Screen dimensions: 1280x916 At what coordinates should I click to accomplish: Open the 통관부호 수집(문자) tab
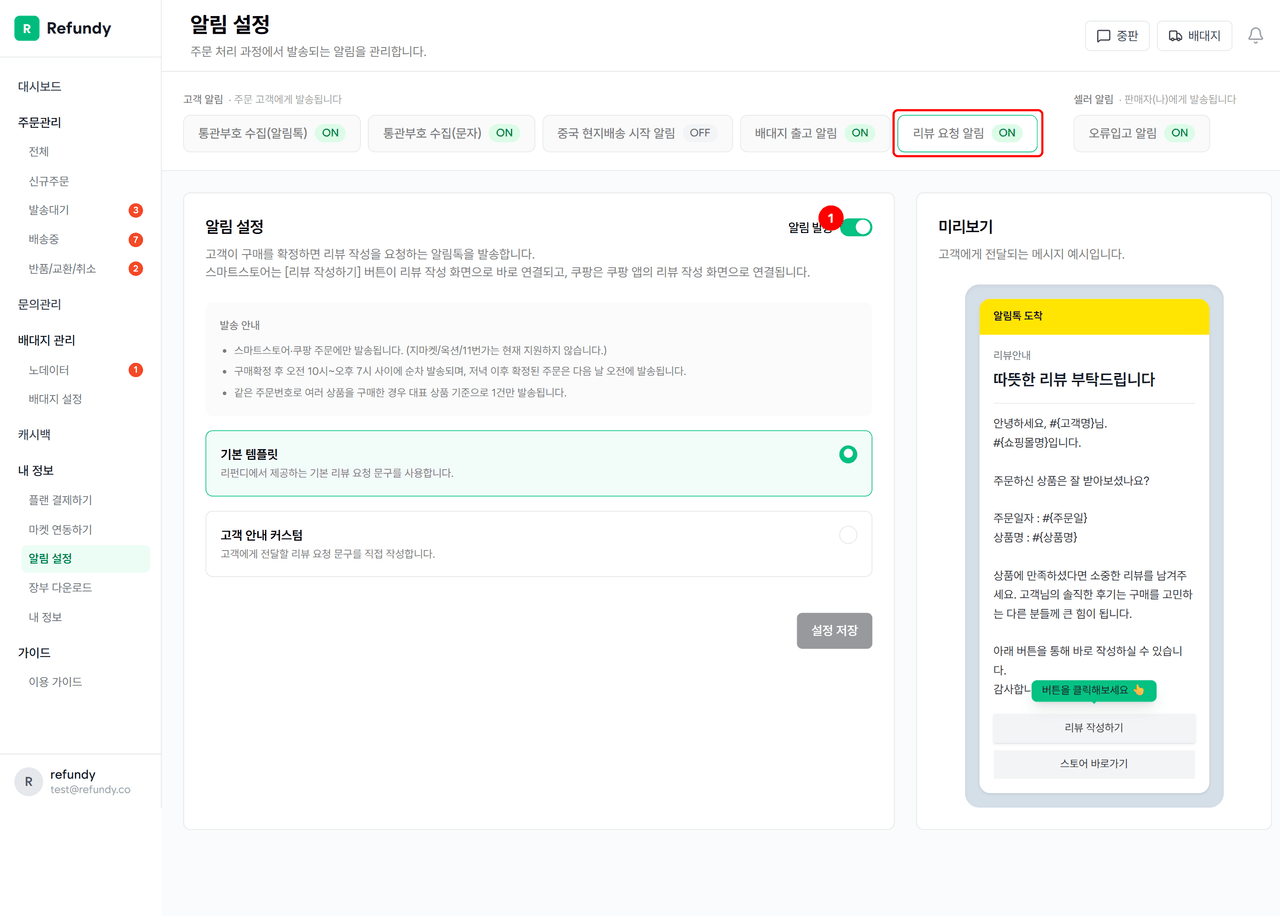(x=452, y=133)
